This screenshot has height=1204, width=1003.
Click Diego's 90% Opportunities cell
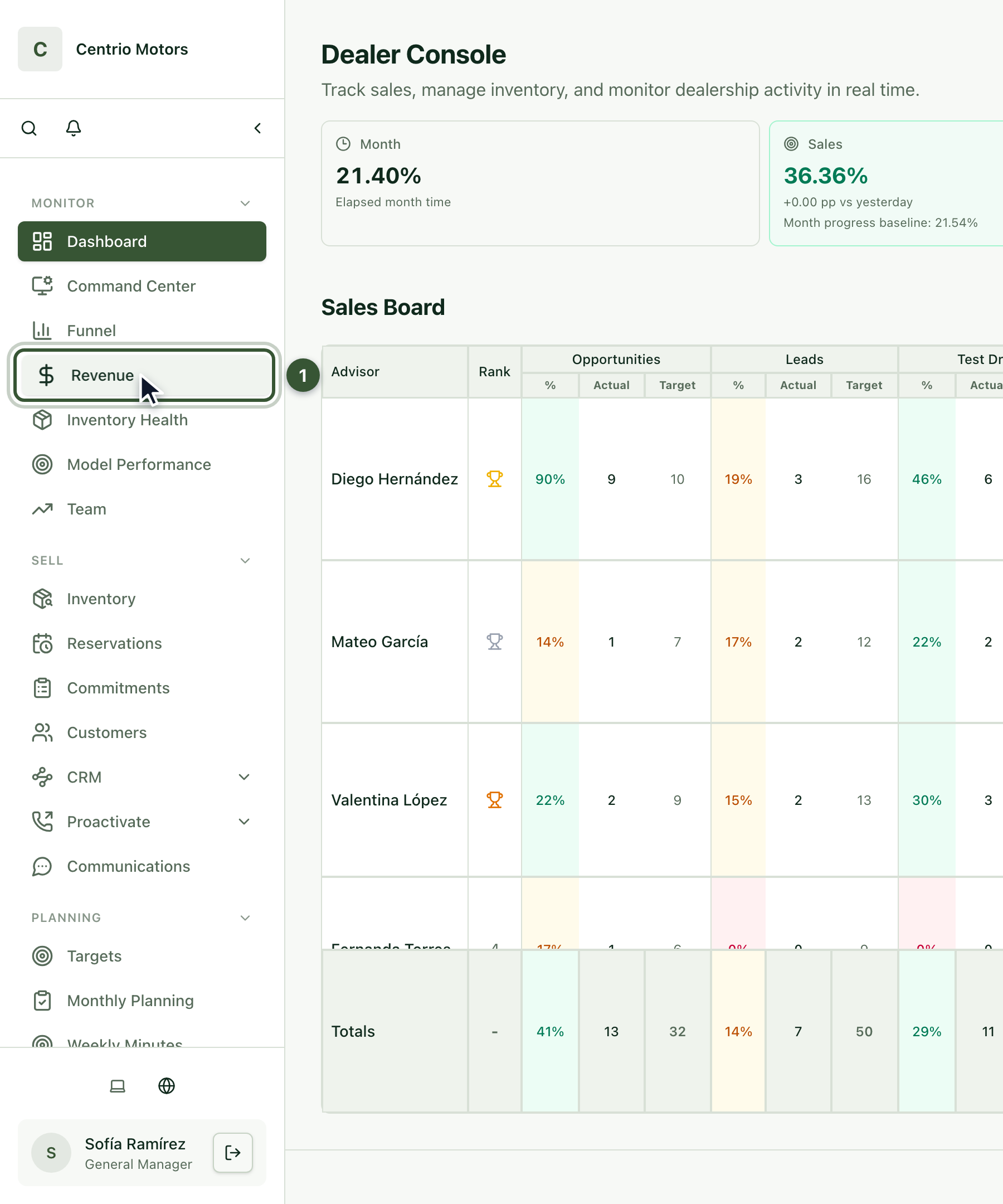[x=550, y=479]
